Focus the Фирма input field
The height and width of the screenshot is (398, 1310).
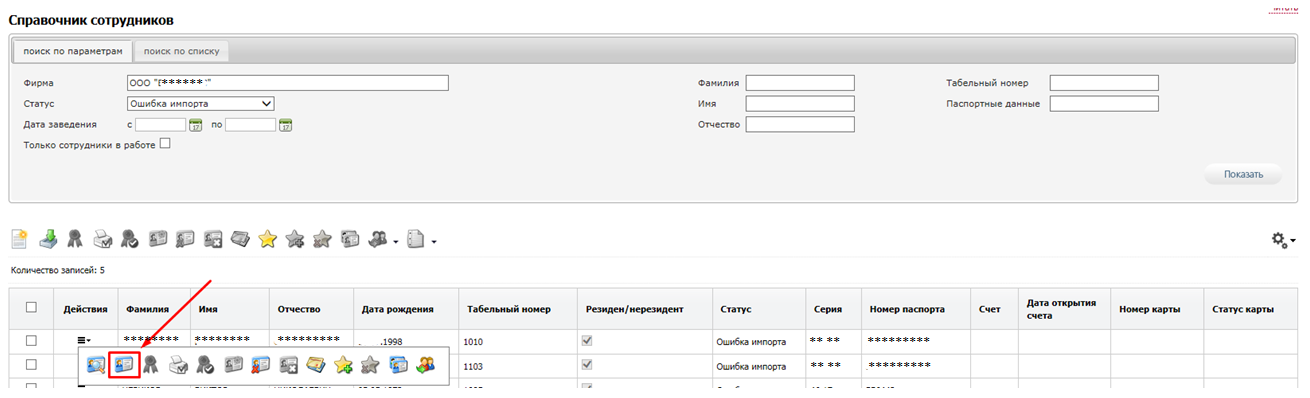click(288, 83)
